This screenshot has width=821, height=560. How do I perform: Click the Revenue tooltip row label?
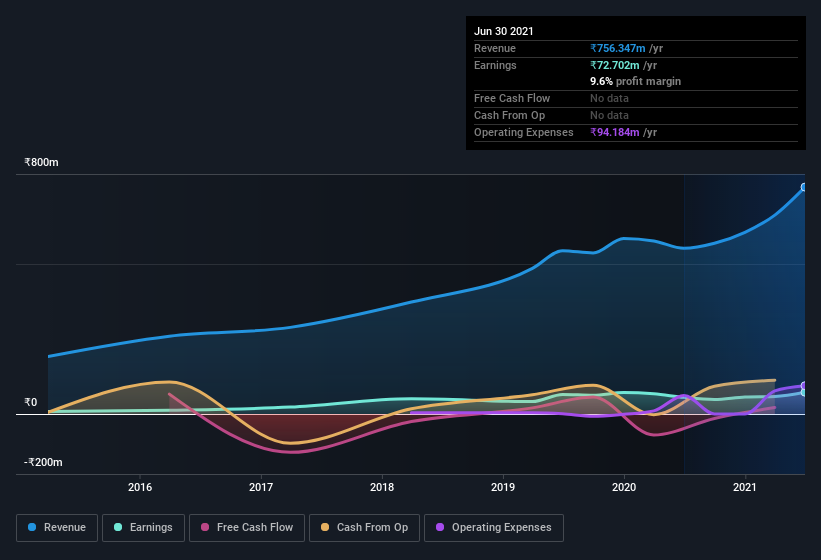(495, 48)
